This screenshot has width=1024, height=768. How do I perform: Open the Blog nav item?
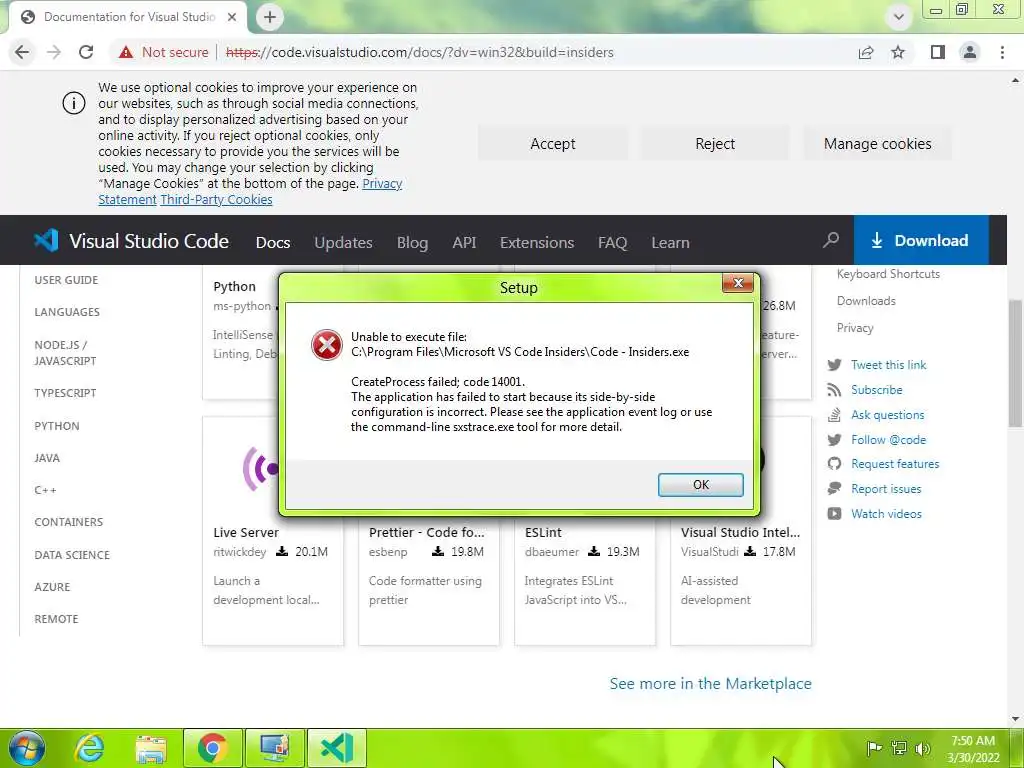(x=412, y=242)
